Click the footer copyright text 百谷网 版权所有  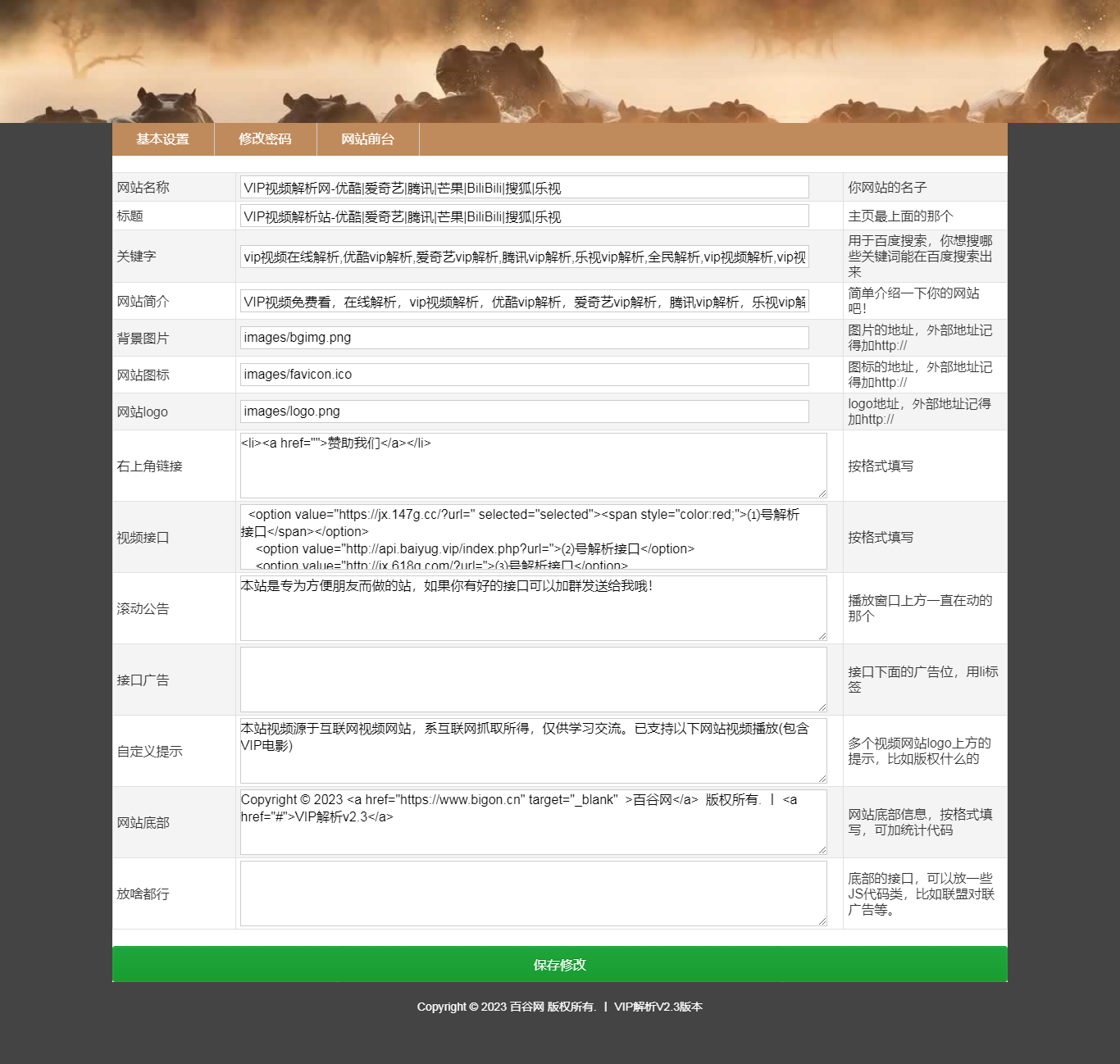(553, 1007)
